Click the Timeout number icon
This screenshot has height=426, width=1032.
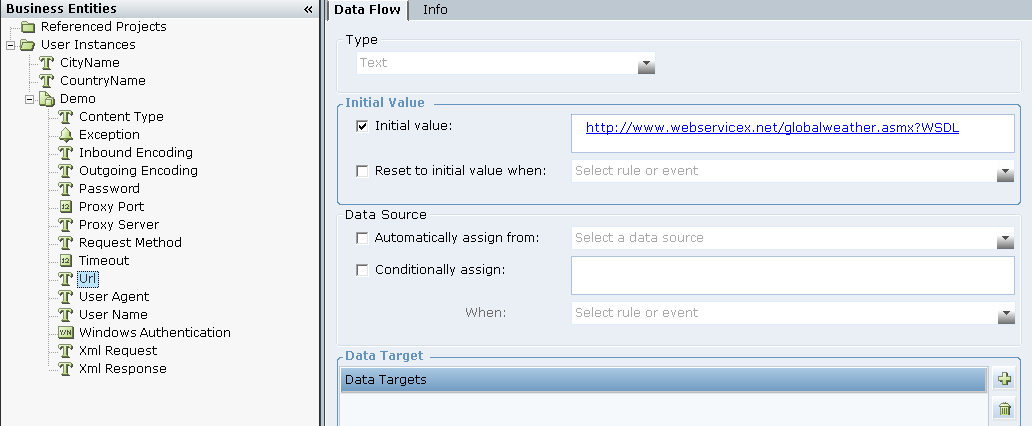pyautogui.click(x=65, y=261)
